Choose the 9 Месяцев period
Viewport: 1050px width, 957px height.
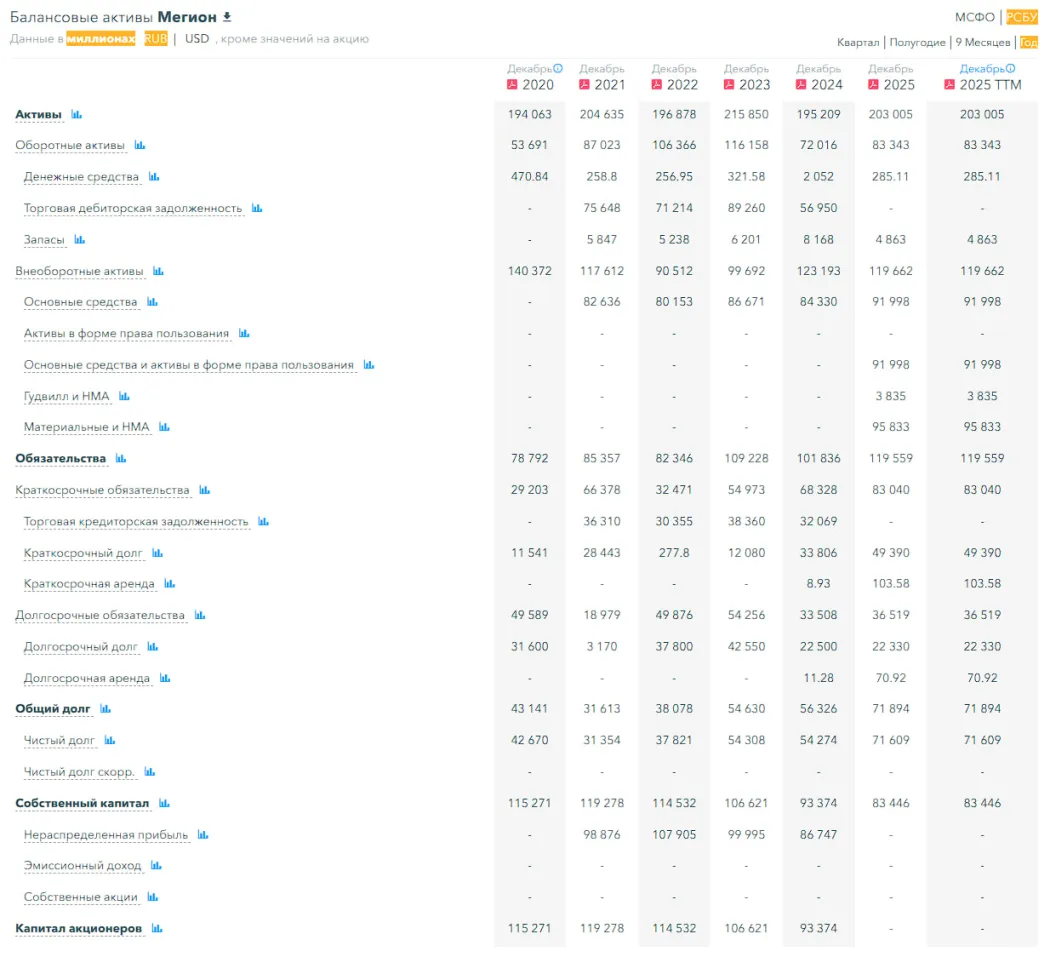(982, 43)
